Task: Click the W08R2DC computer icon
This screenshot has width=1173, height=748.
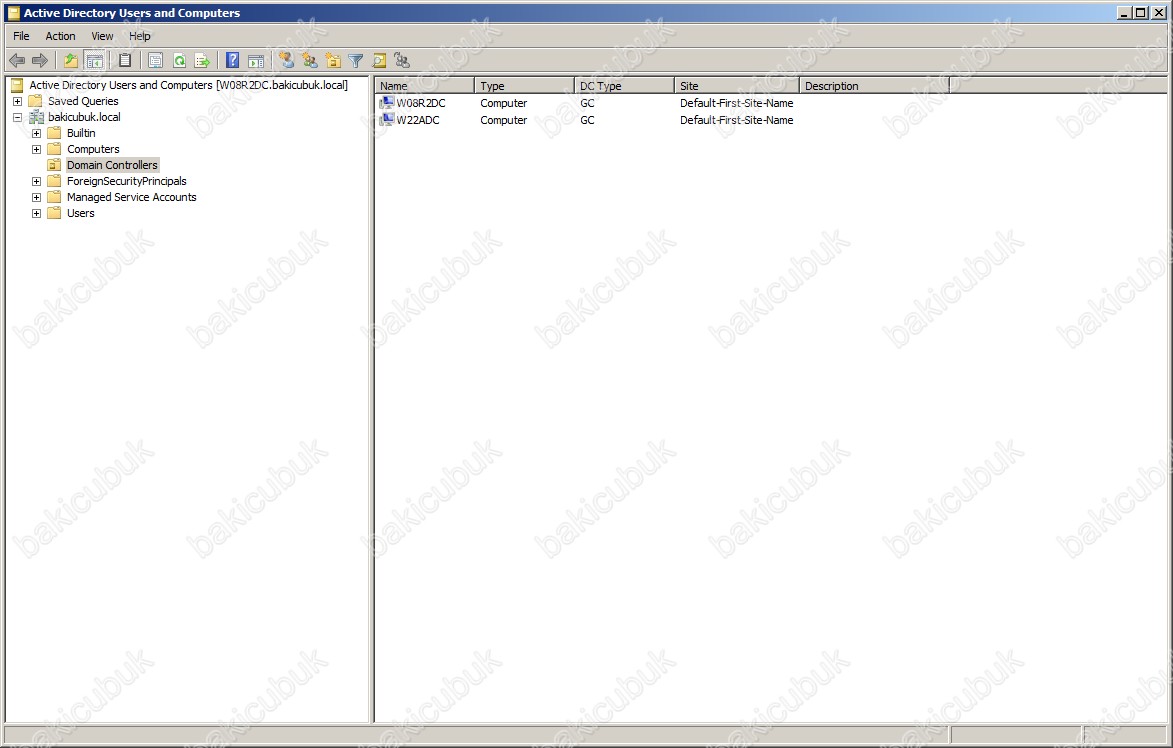Action: (x=387, y=102)
